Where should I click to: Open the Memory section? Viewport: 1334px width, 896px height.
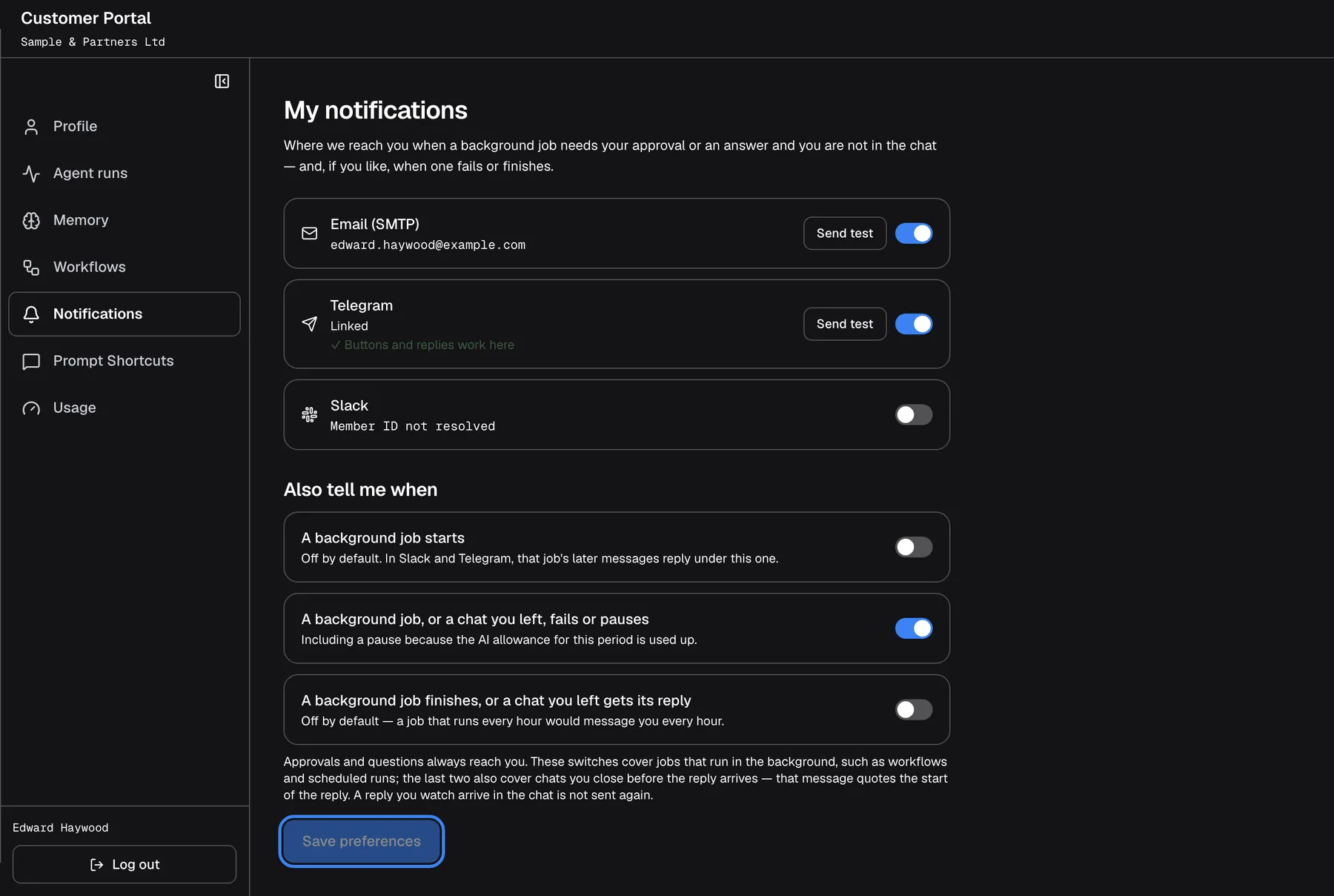point(125,220)
